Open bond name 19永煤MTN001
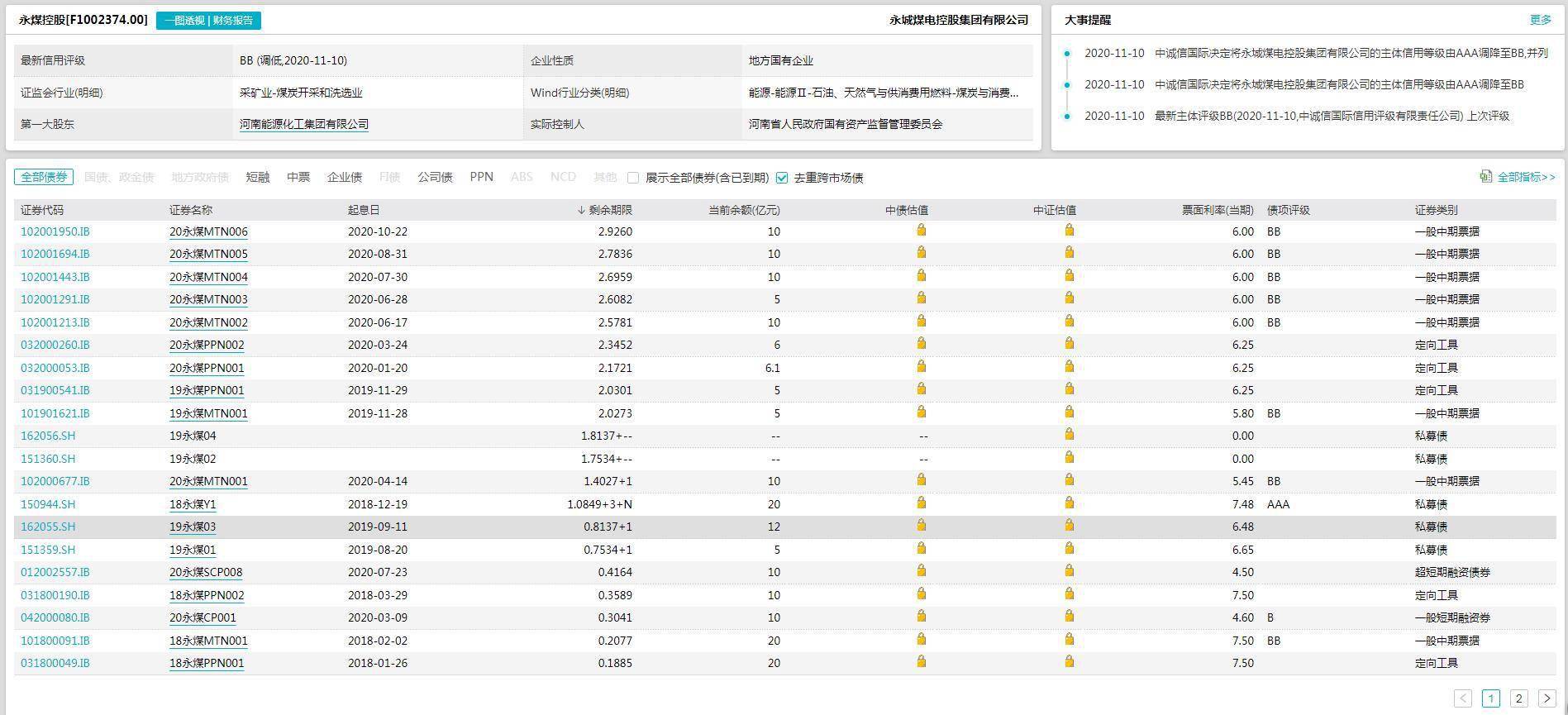Screen dimensions: 1568x715 (208, 413)
